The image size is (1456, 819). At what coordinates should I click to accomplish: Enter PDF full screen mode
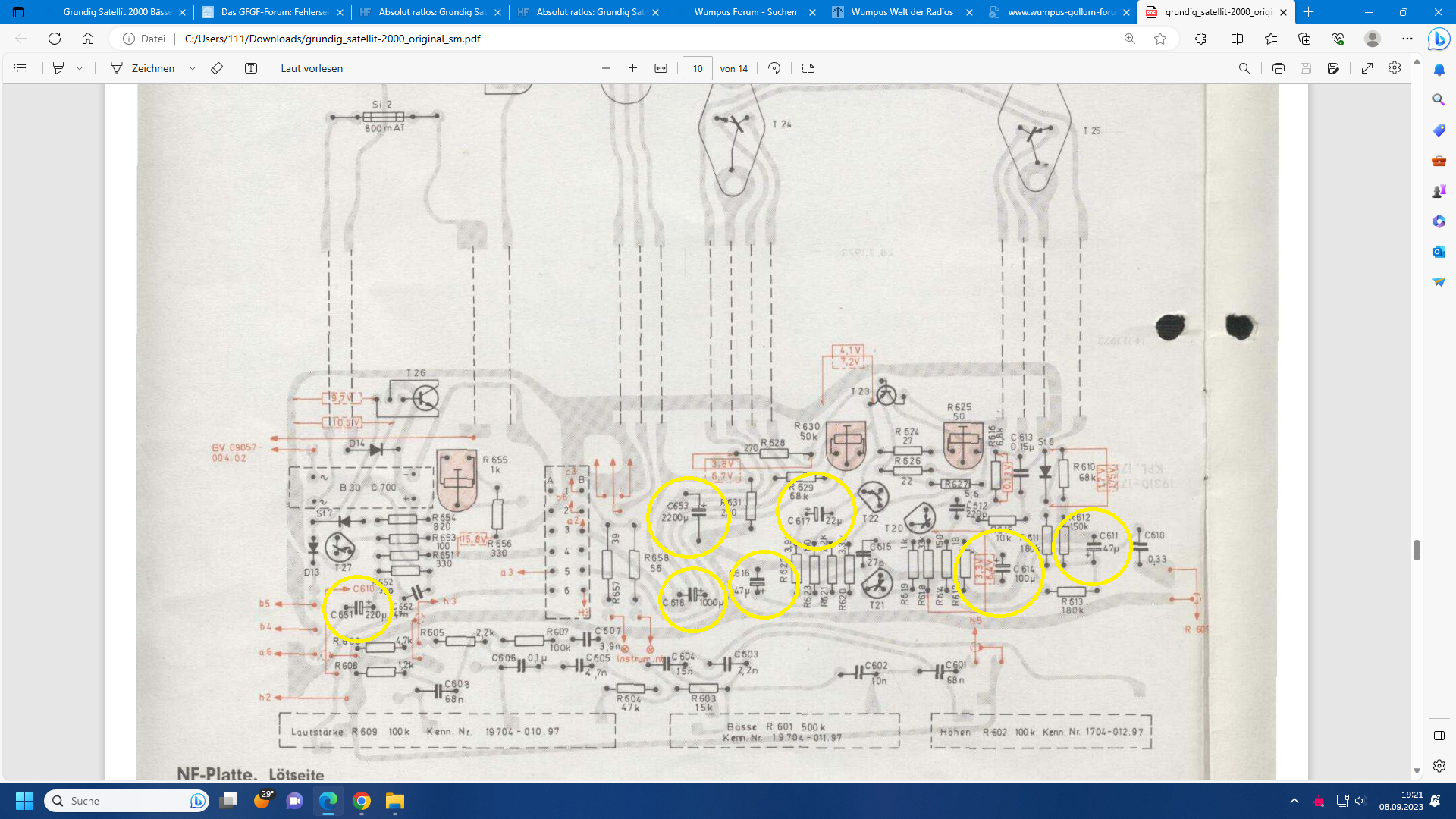(1367, 68)
